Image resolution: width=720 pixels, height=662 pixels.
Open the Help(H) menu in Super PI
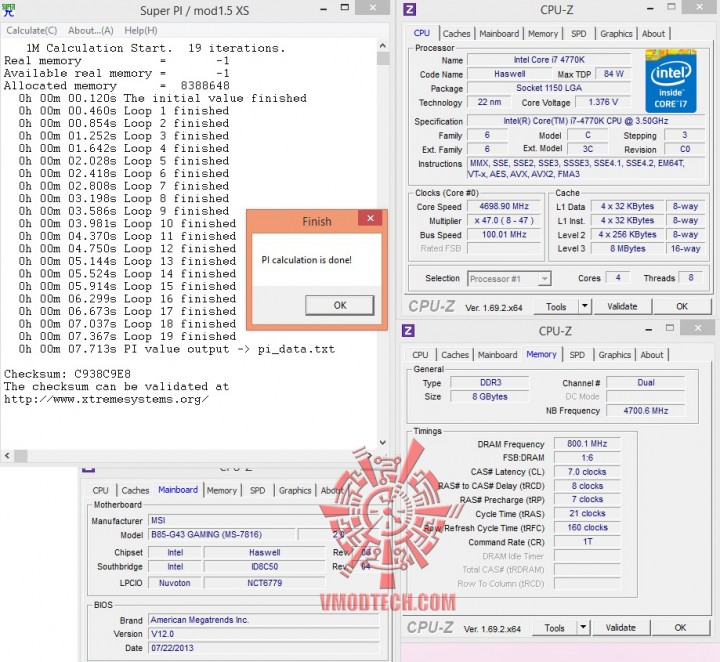pos(141,30)
